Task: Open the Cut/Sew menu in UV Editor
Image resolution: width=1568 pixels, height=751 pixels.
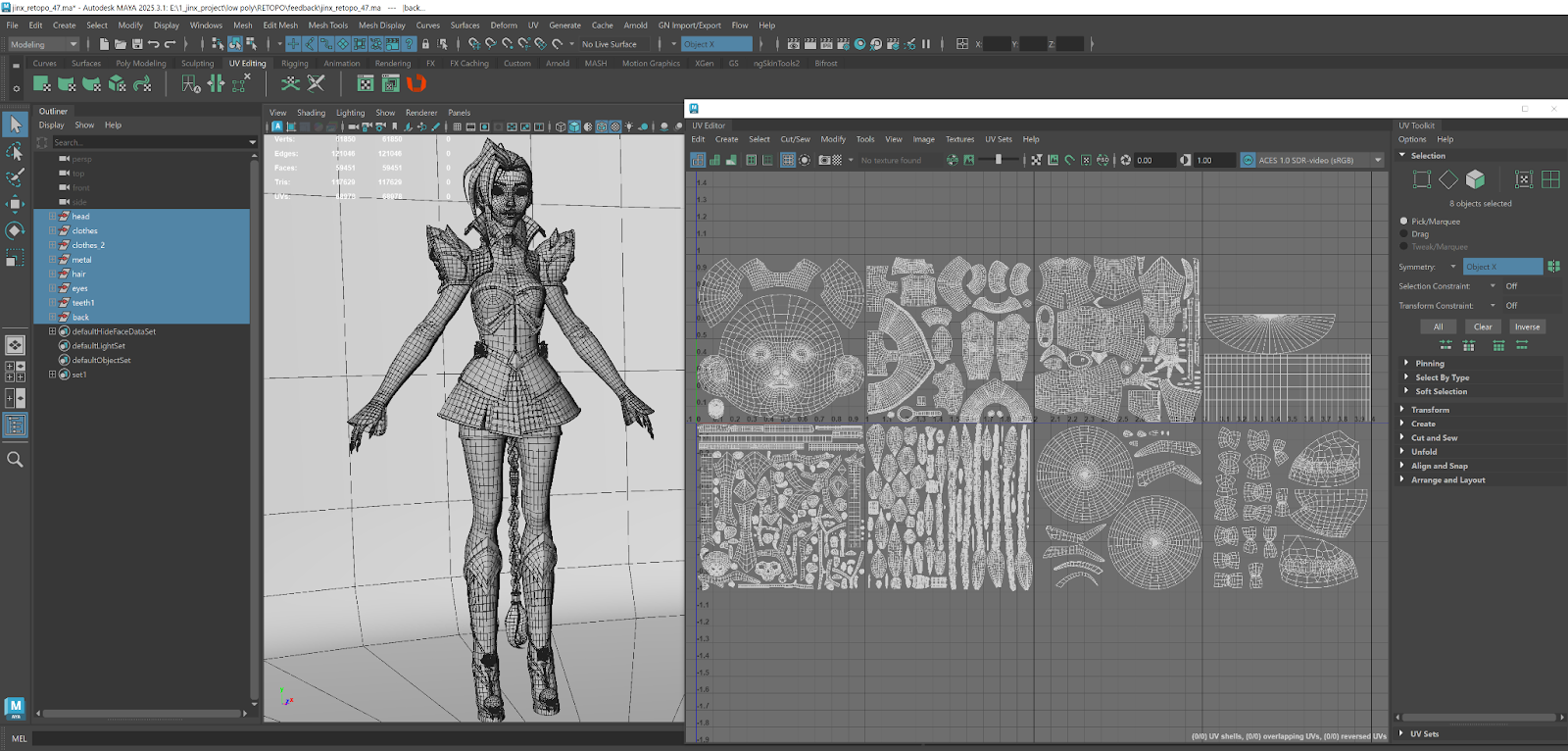Action: click(x=795, y=139)
